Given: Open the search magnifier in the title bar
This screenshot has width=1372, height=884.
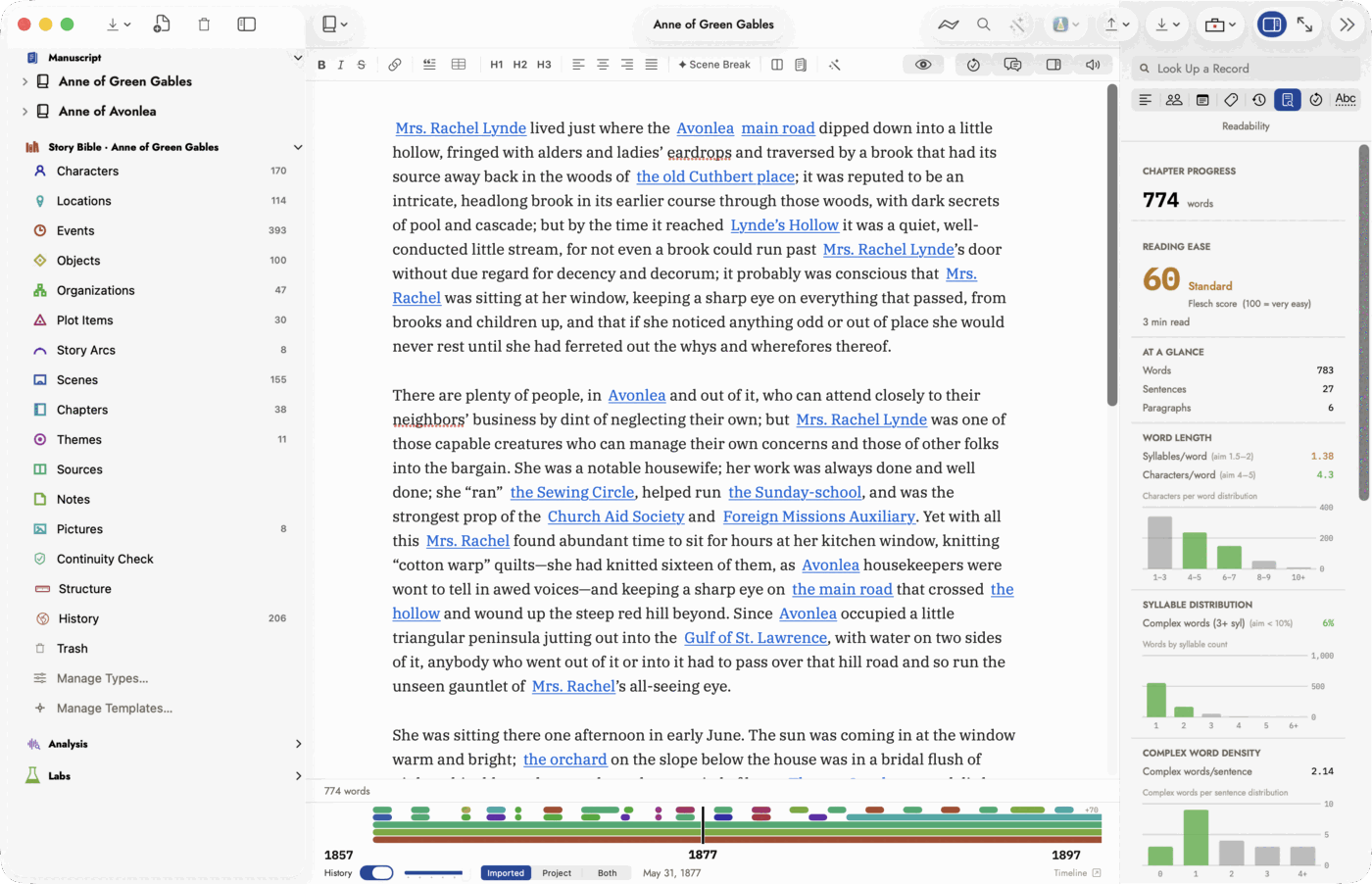Looking at the screenshot, I should [983, 25].
